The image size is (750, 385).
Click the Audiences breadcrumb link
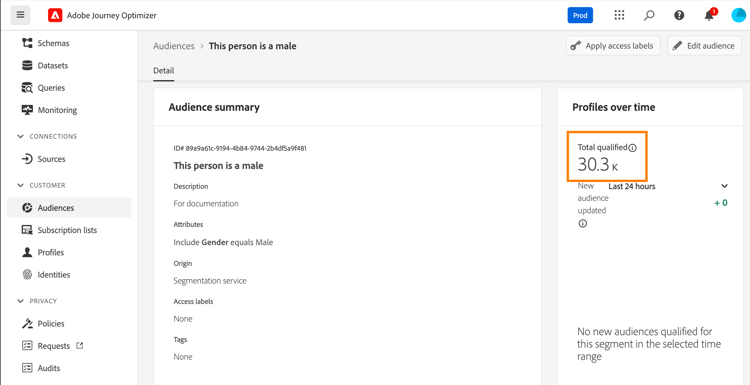(x=174, y=46)
